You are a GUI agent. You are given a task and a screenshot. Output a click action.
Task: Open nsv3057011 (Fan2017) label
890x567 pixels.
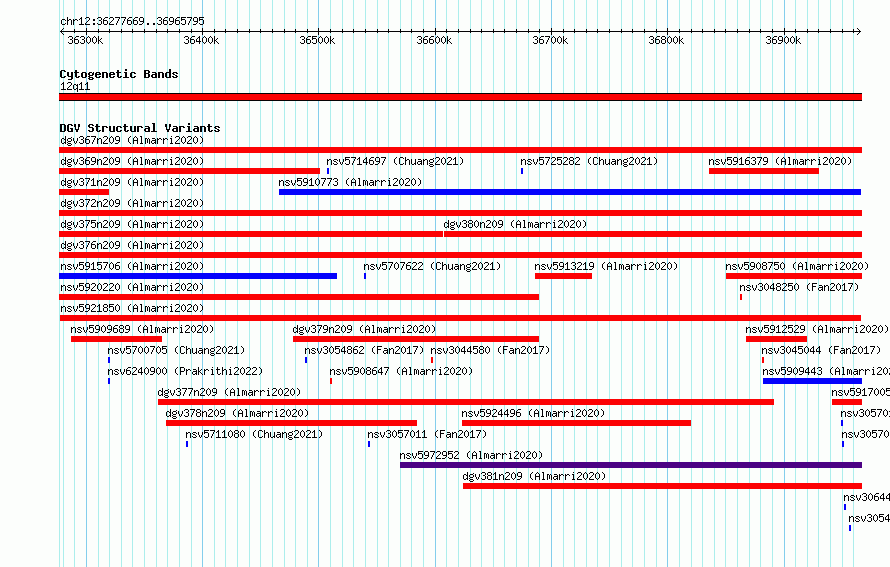click(427, 434)
